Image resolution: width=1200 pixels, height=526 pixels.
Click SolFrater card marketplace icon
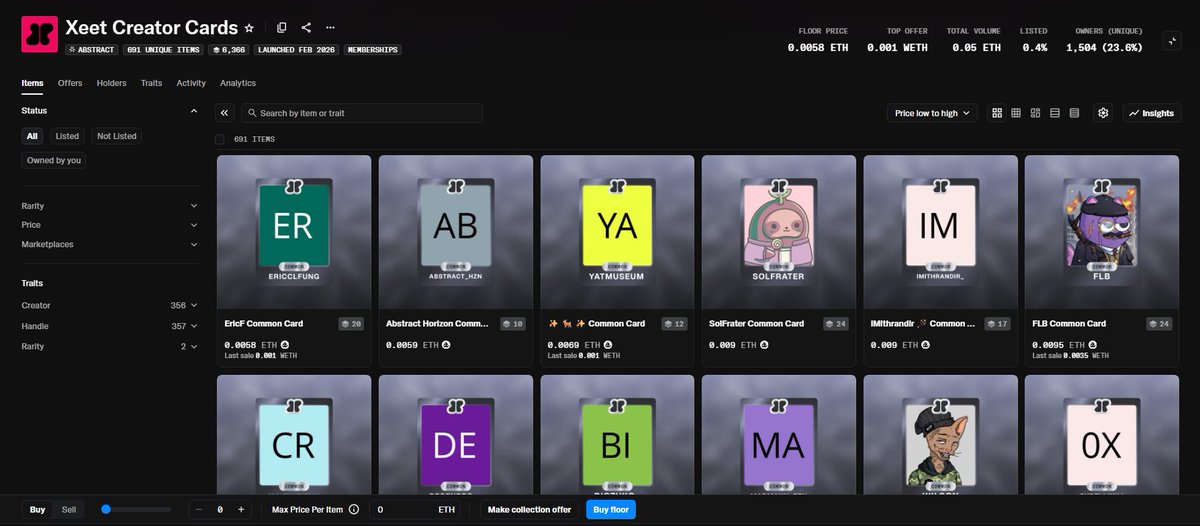click(x=764, y=345)
